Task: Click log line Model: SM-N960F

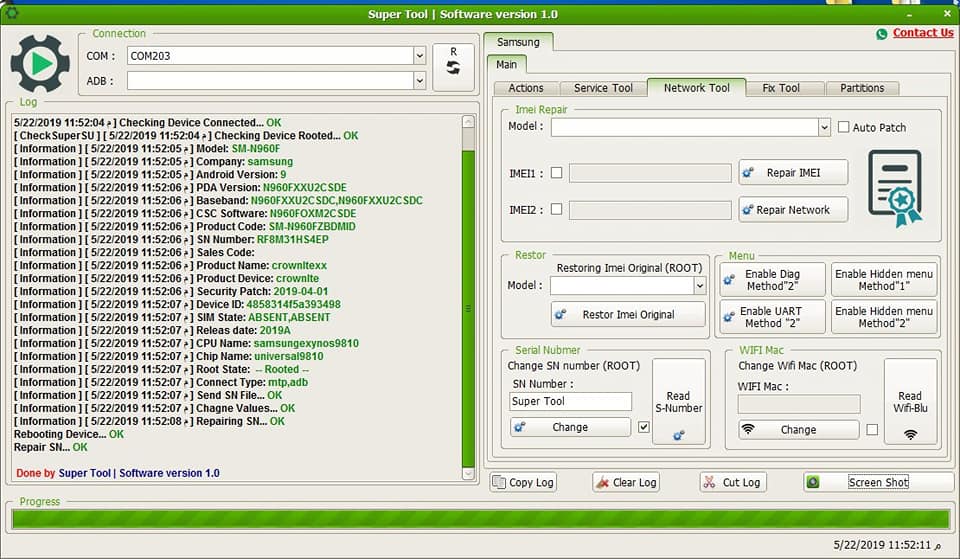Action: pos(147,149)
